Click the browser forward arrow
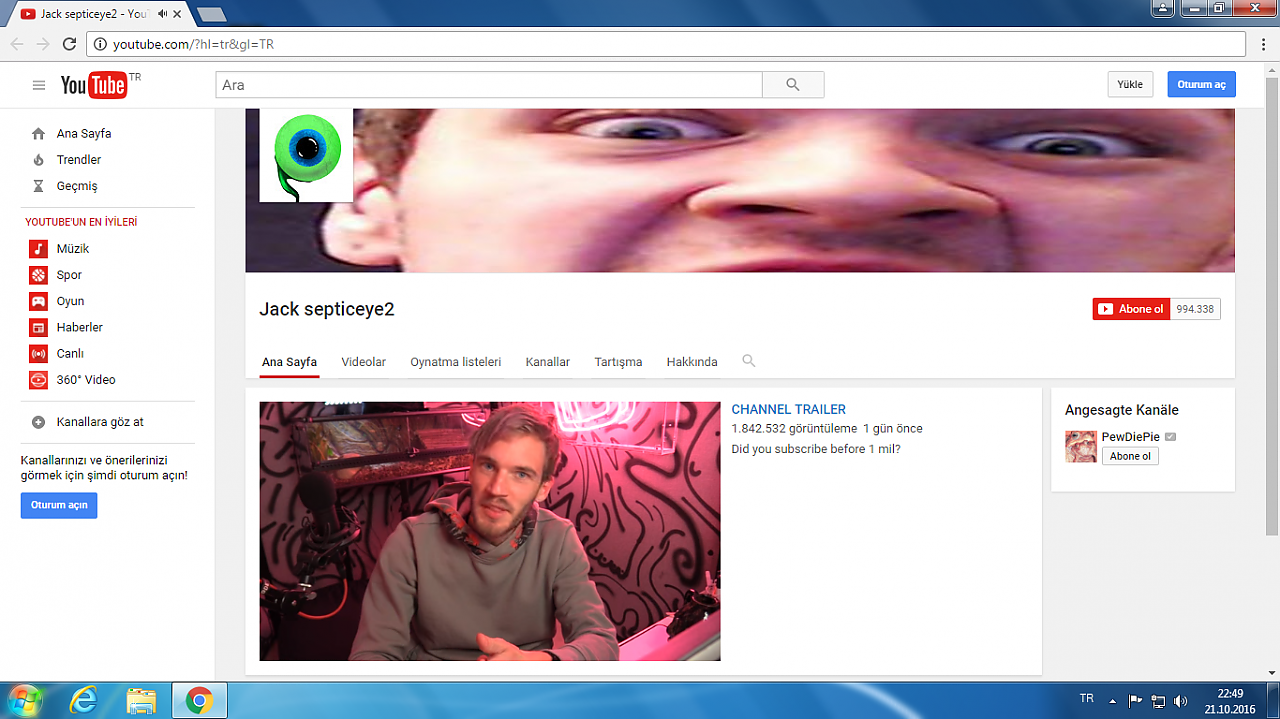Screen dimensions: 1280x719 tap(43, 44)
